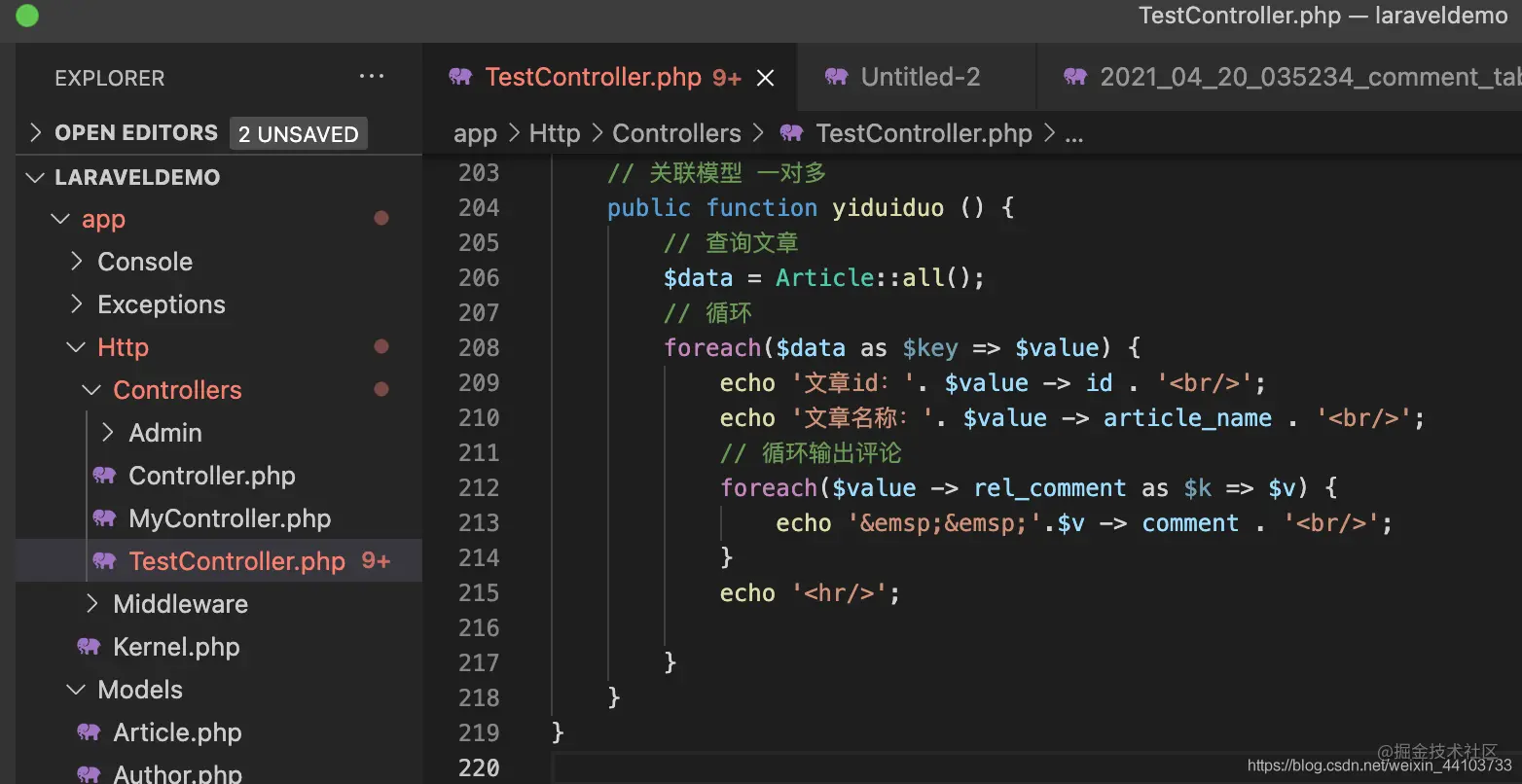Click the EXPLORER panel title
This screenshot has width=1522, height=784.
109,78
